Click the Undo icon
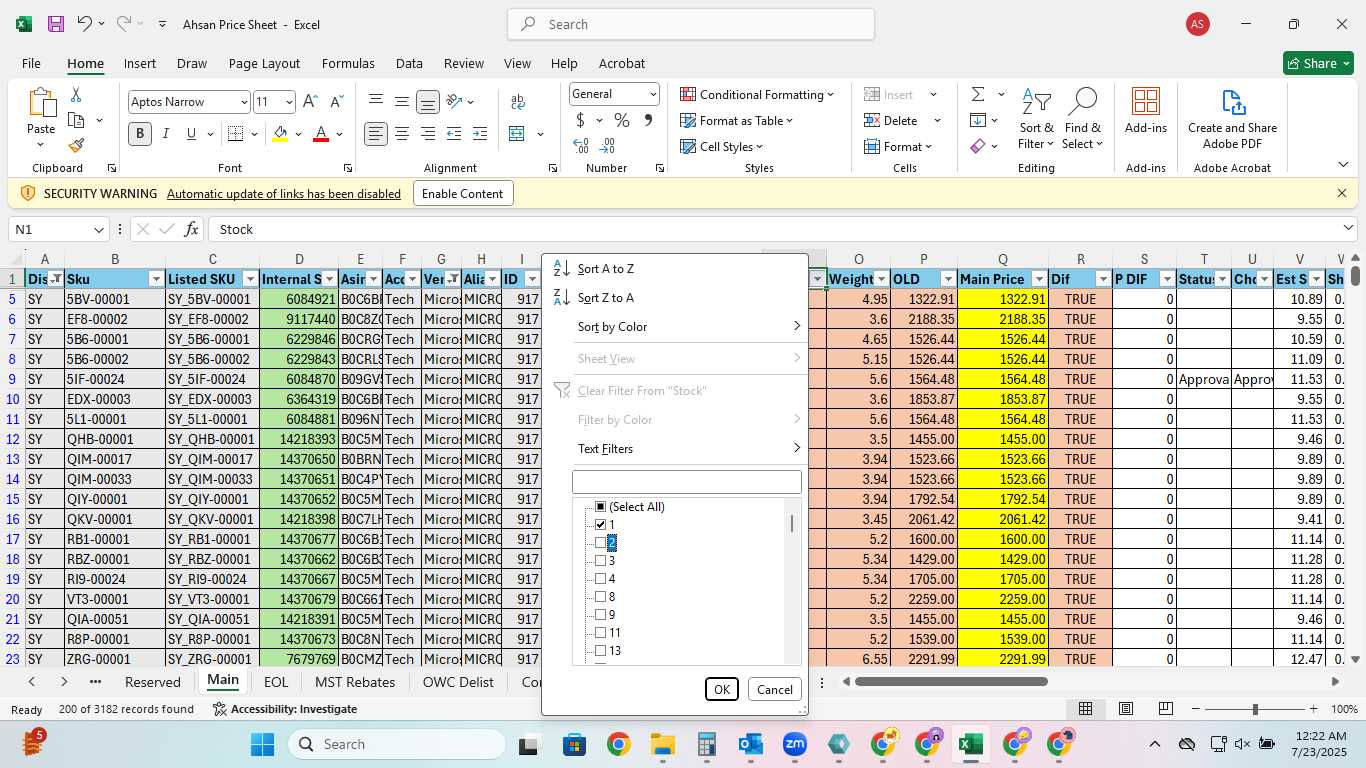Screen dimensions: 1366x768 coord(85,24)
